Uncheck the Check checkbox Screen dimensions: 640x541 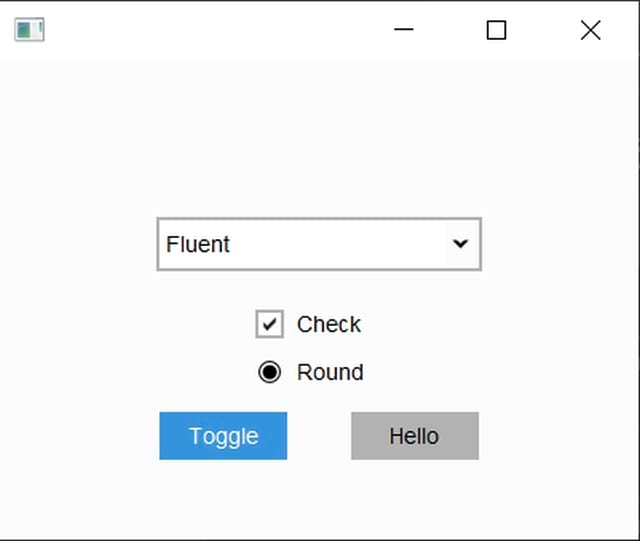pyautogui.click(x=269, y=324)
